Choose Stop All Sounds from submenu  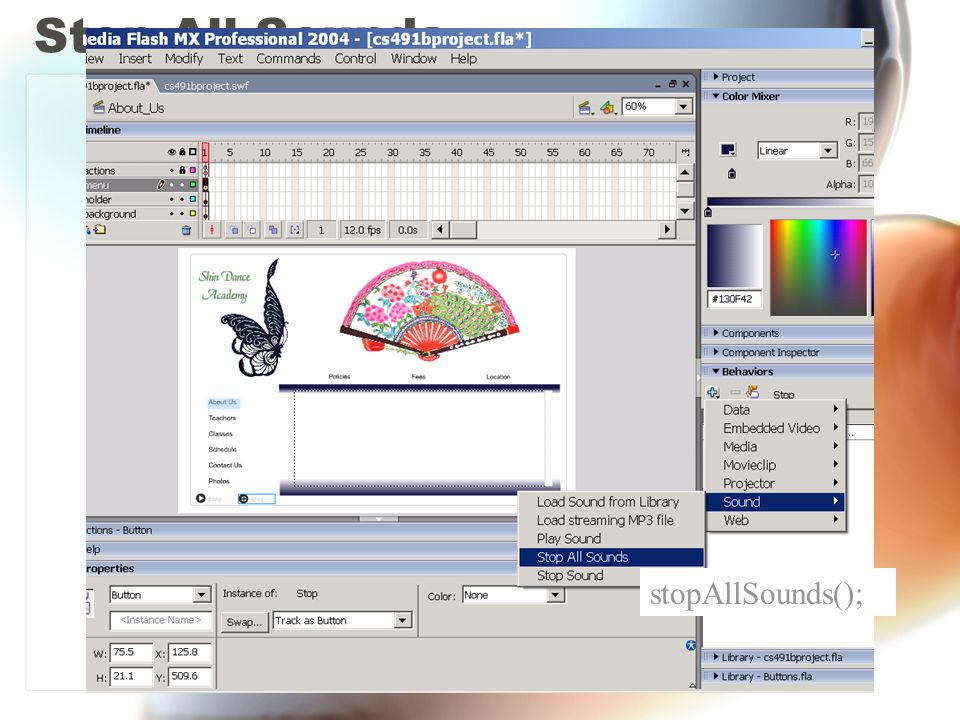tap(611, 557)
